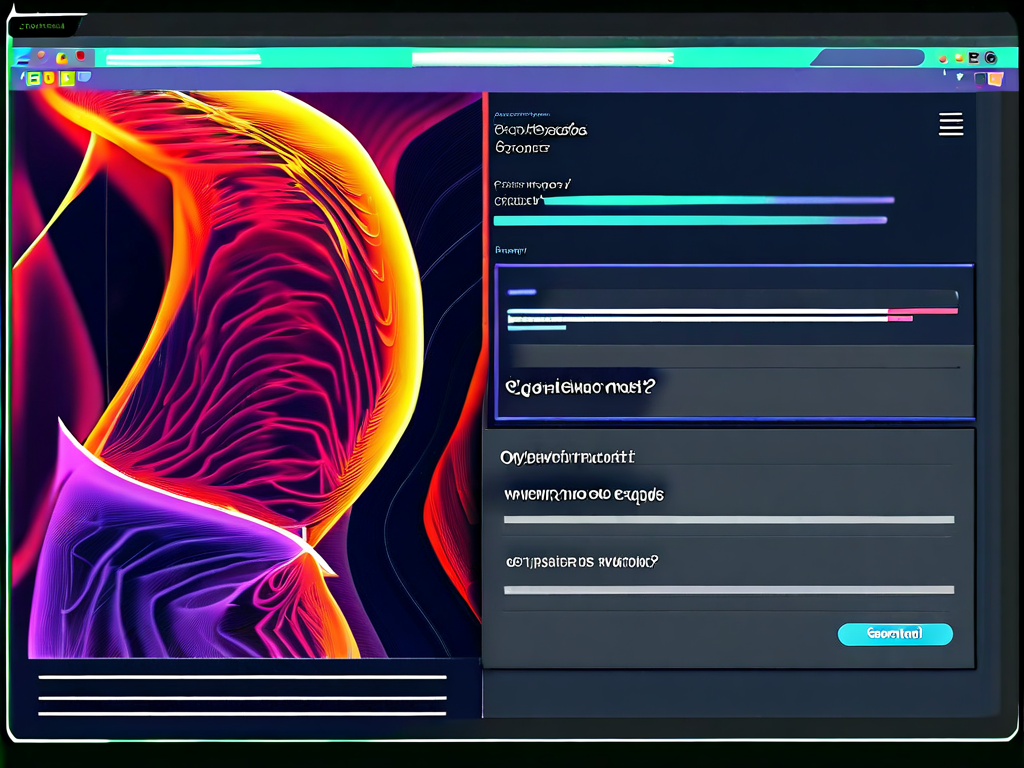The height and width of the screenshot is (768, 1024).
Task: Click the orange dot icon at the toolbar's right end
Action: point(959,58)
